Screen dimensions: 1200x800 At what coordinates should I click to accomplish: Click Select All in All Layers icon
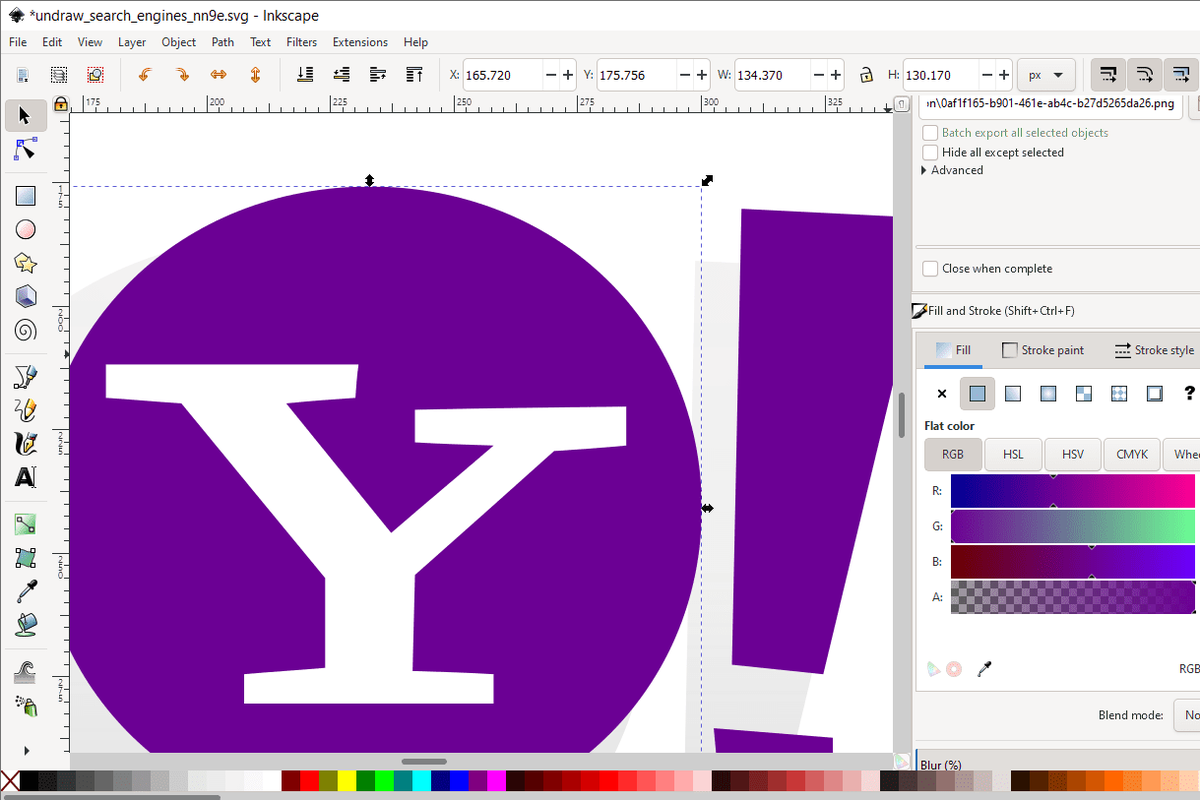click(x=59, y=75)
